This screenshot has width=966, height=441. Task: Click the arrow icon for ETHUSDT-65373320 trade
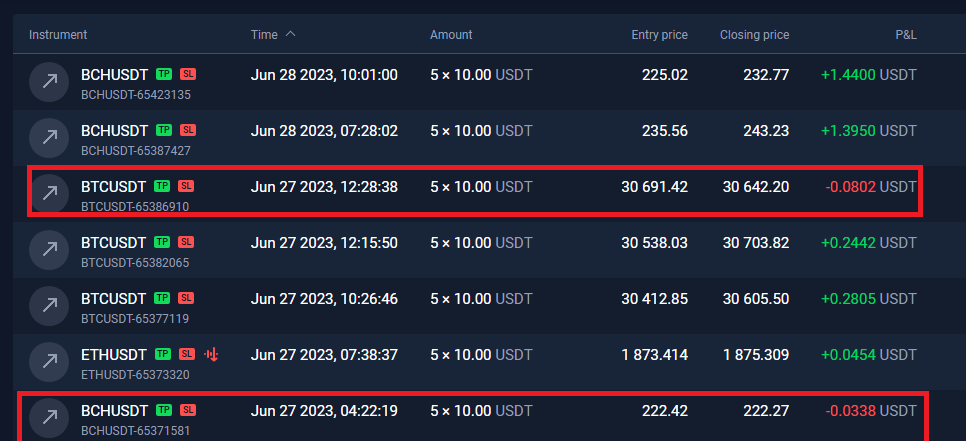pos(49,362)
